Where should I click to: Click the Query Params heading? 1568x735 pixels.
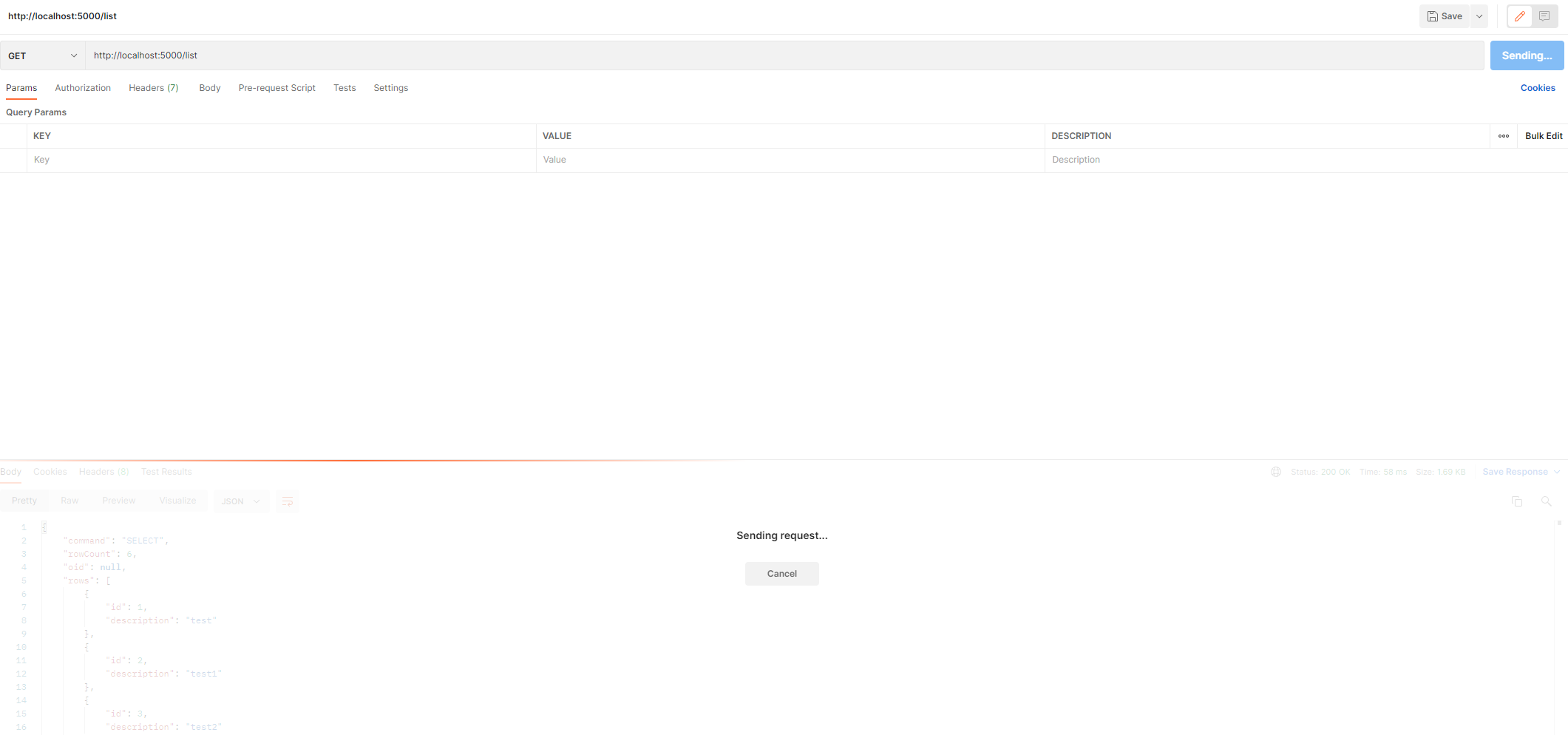[36, 112]
